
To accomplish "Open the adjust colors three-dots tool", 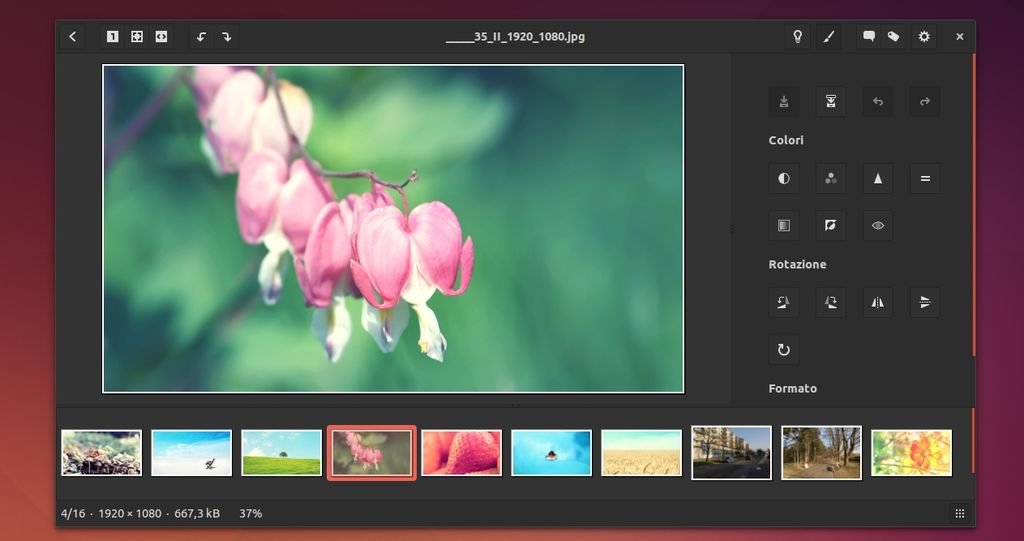I will pyautogui.click(x=831, y=178).
